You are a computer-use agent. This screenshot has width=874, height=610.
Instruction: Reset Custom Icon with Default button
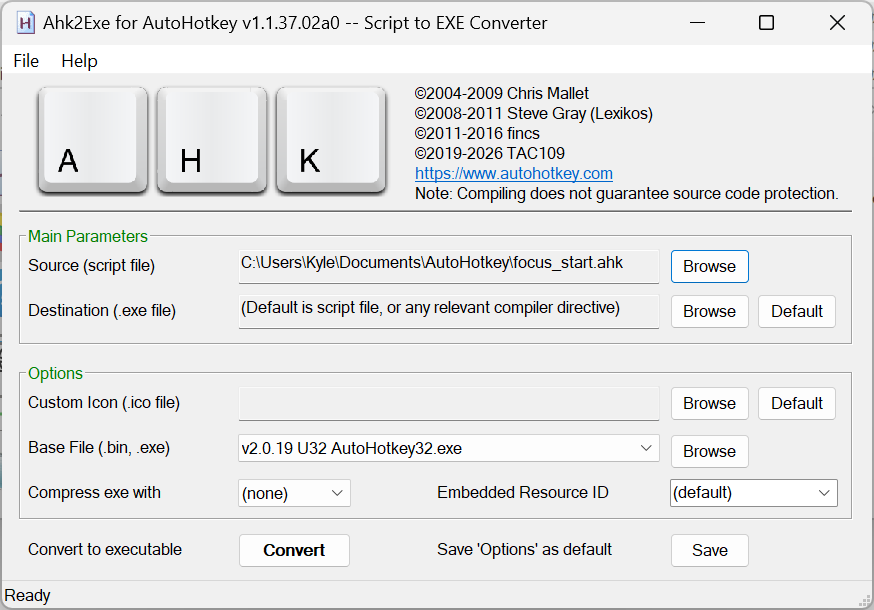tap(796, 403)
